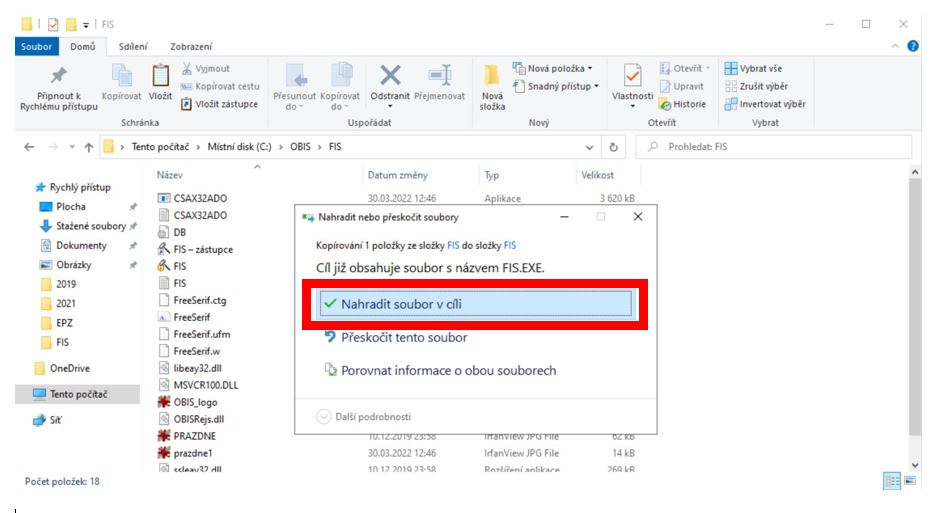Open the help question mark icon
The image size is (935, 513).
coord(912,46)
